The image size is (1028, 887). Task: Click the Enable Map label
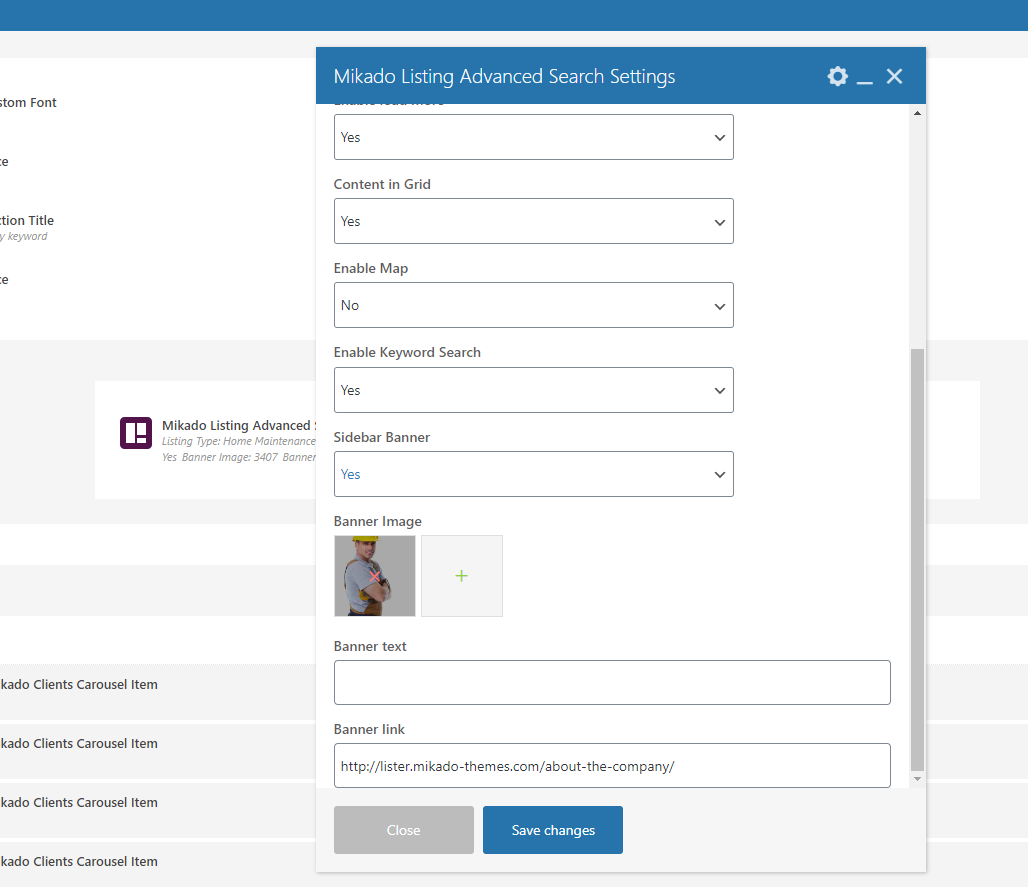tap(370, 269)
